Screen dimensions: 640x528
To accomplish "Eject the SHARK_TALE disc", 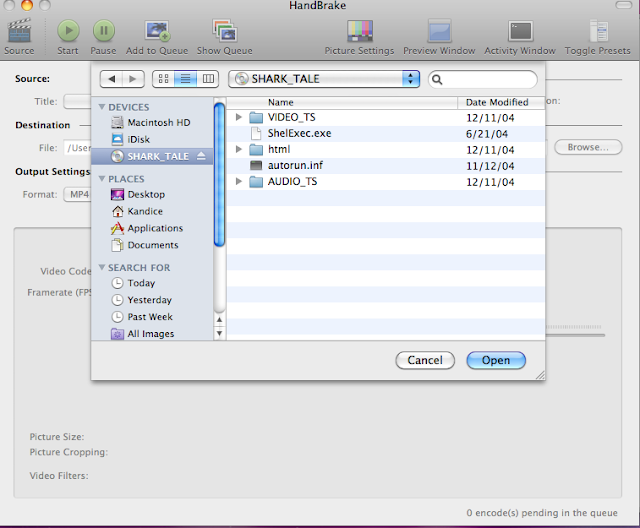I will click(201, 156).
